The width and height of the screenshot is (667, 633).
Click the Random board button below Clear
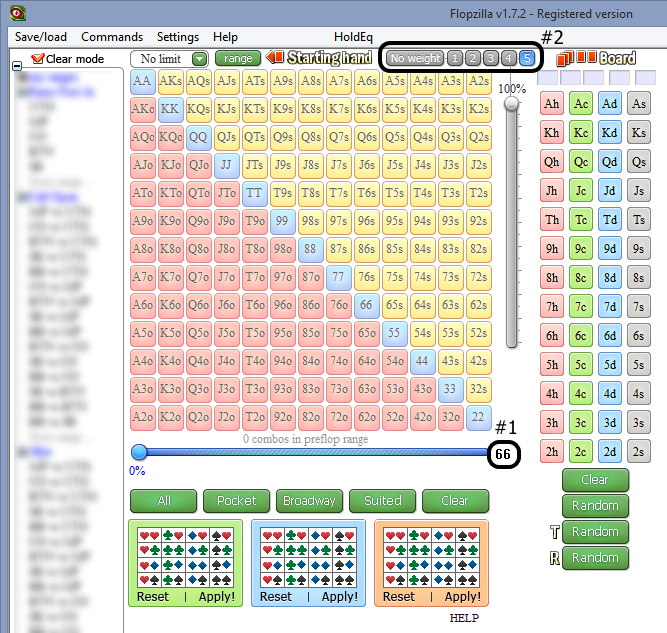click(x=595, y=506)
